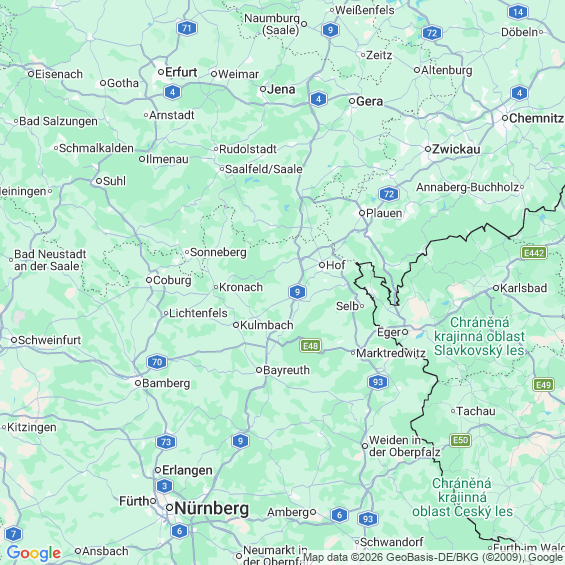Click the Google logo

click(x=34, y=553)
